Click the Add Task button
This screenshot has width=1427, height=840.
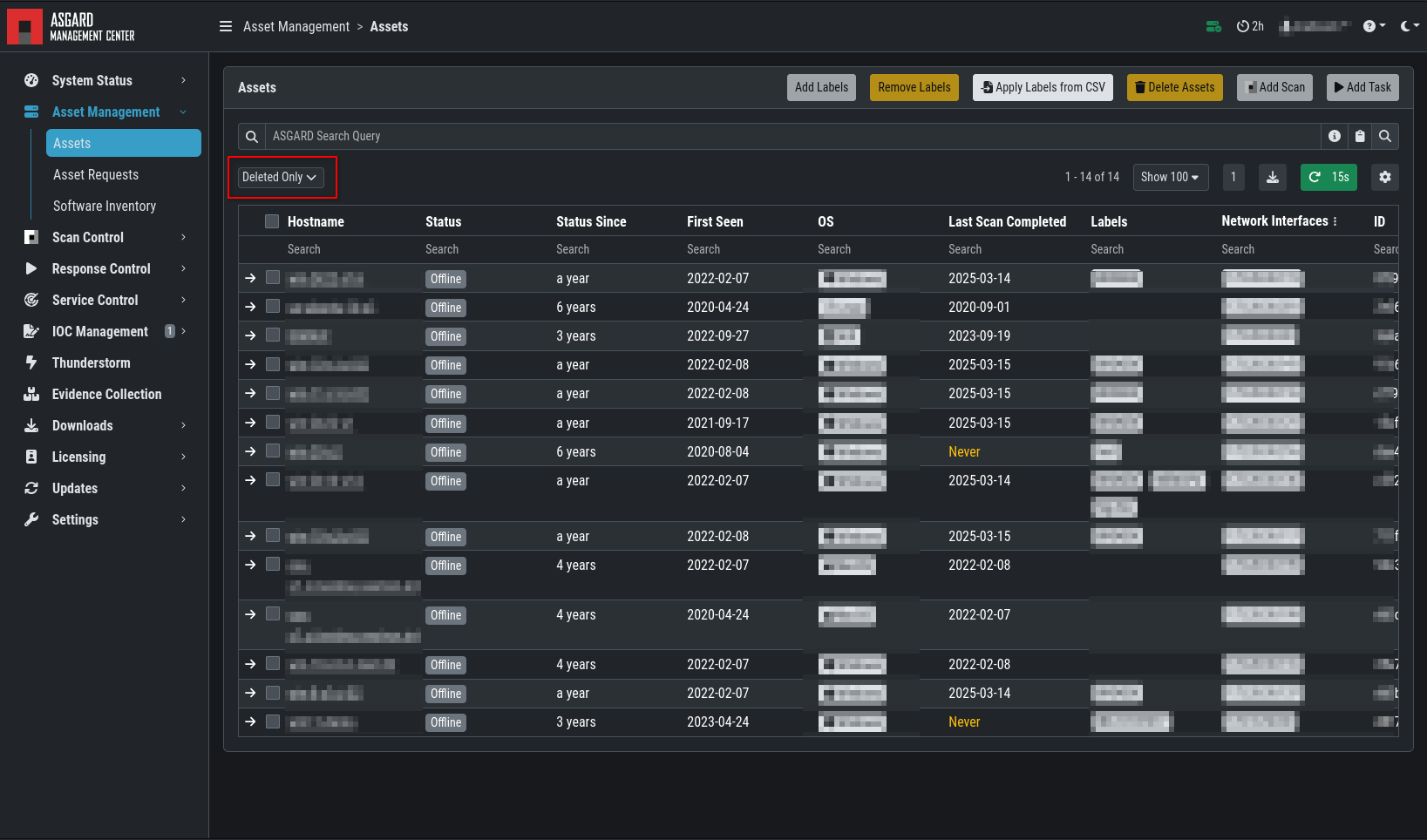click(1362, 87)
